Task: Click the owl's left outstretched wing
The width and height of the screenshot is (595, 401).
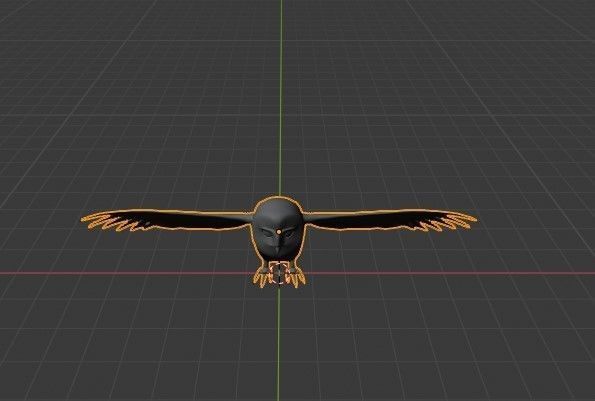Action: tap(166, 220)
